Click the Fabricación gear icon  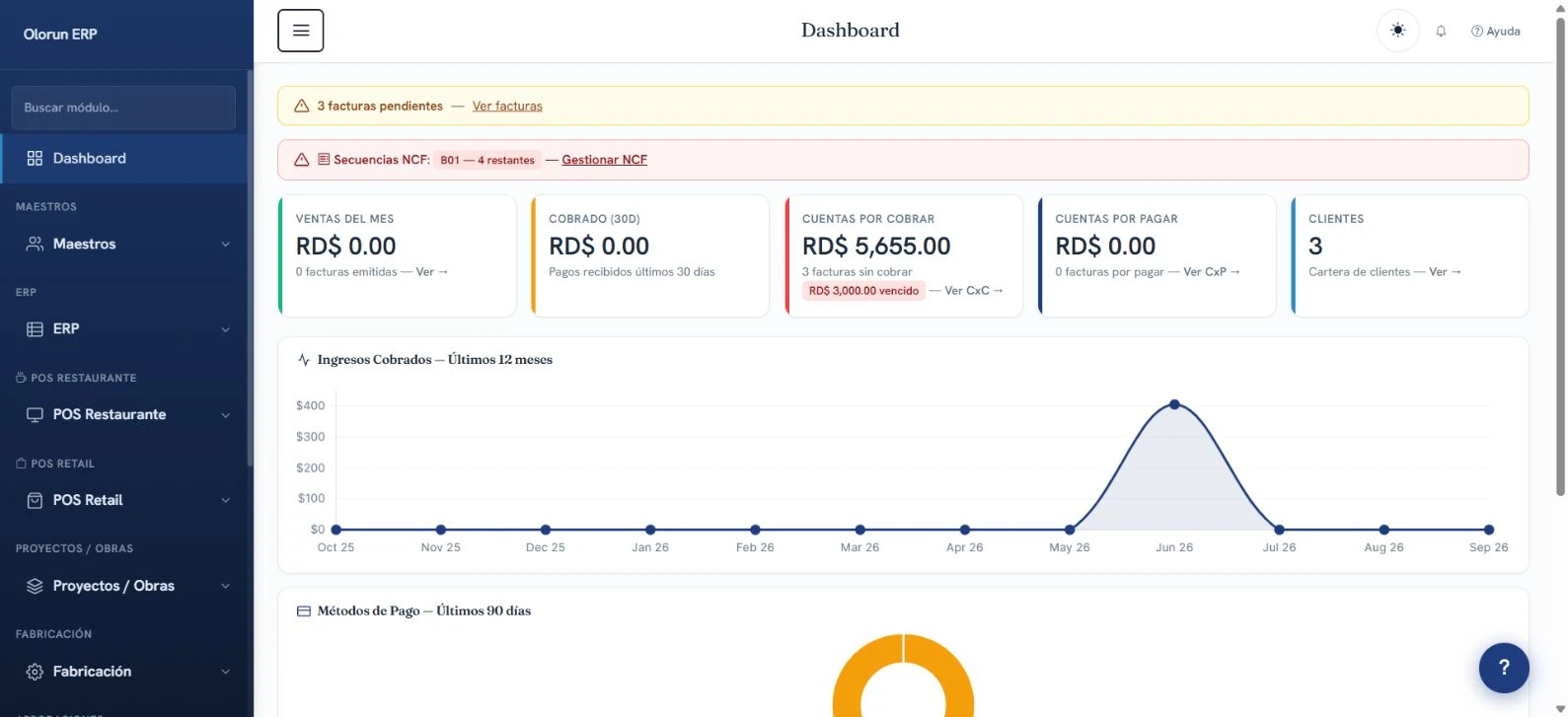(x=35, y=672)
